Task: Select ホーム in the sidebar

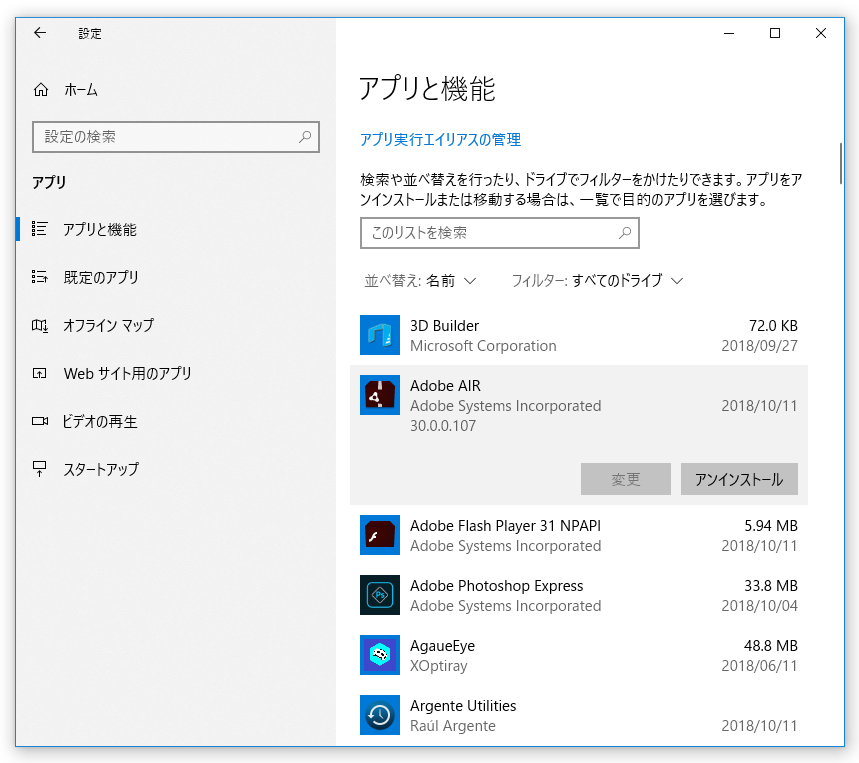Action: [x=81, y=89]
